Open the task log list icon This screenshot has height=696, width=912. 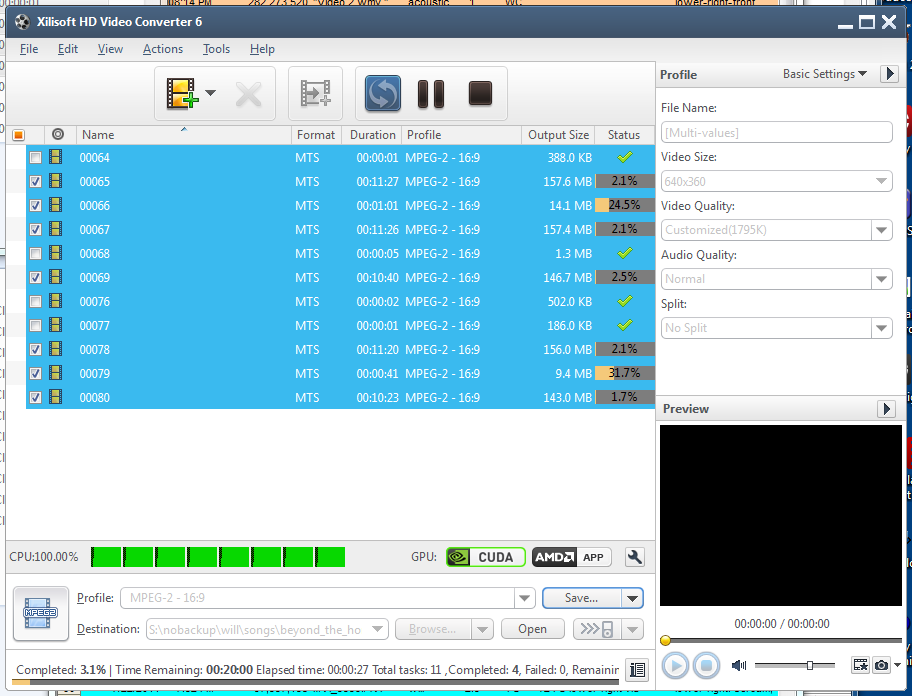pos(637,670)
